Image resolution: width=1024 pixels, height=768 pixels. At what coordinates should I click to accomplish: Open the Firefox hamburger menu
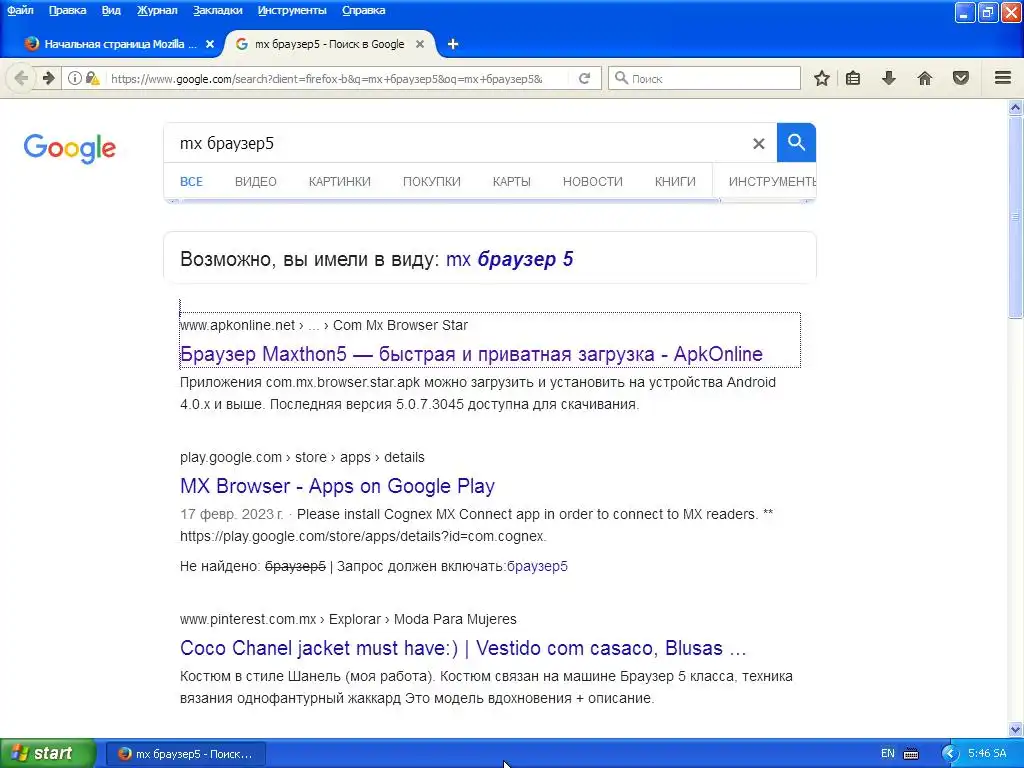[1003, 78]
